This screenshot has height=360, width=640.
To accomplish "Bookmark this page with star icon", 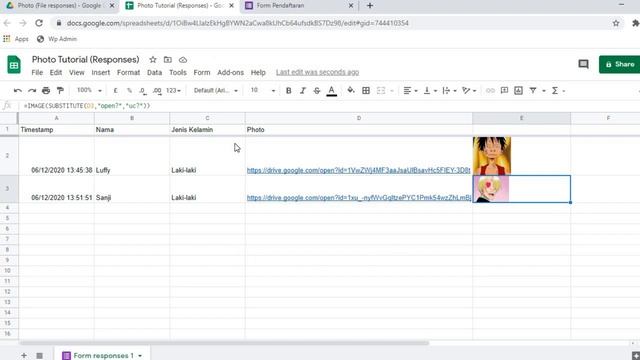I will point(616,23).
